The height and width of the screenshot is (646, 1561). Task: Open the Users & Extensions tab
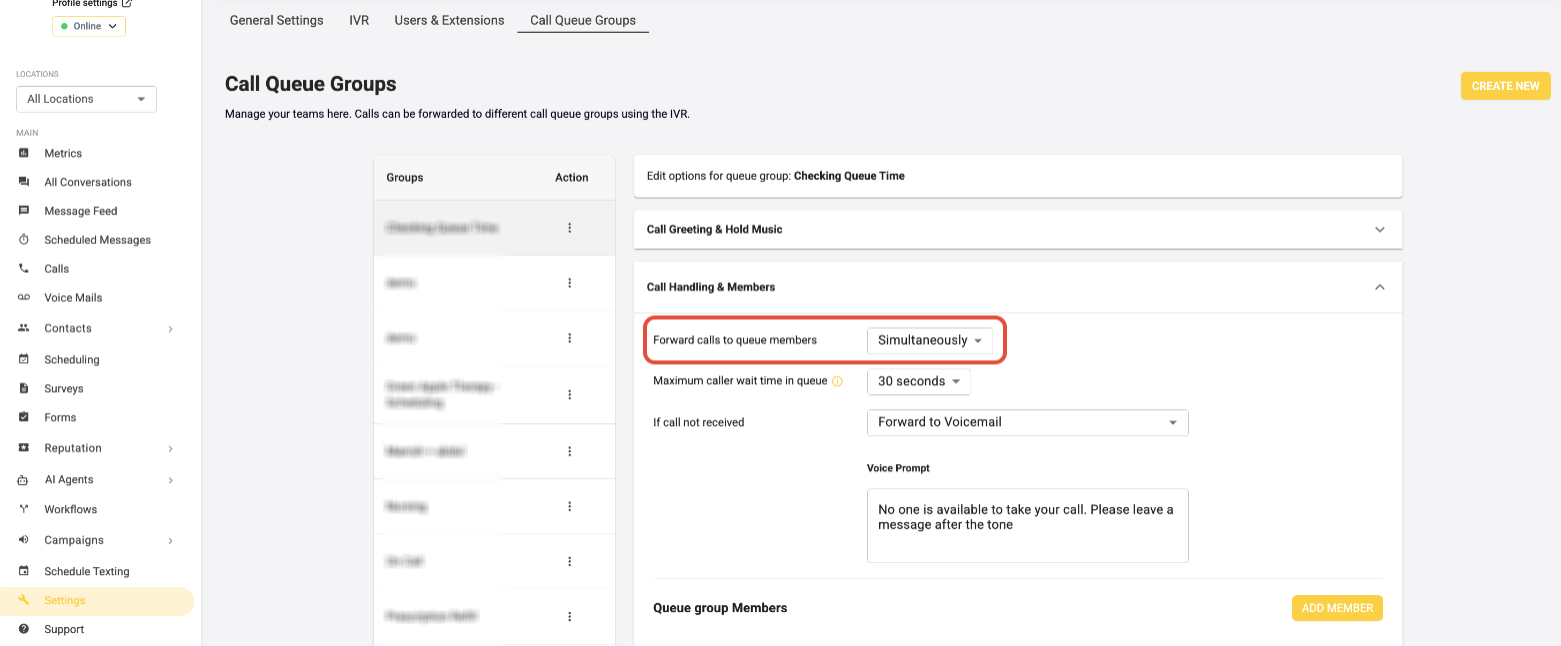(449, 20)
